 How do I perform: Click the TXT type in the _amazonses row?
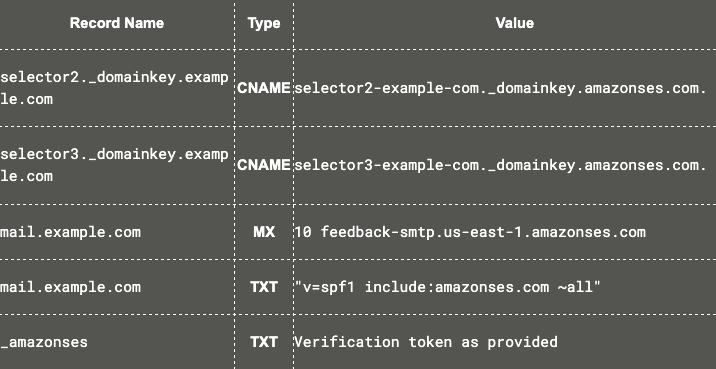(264, 342)
